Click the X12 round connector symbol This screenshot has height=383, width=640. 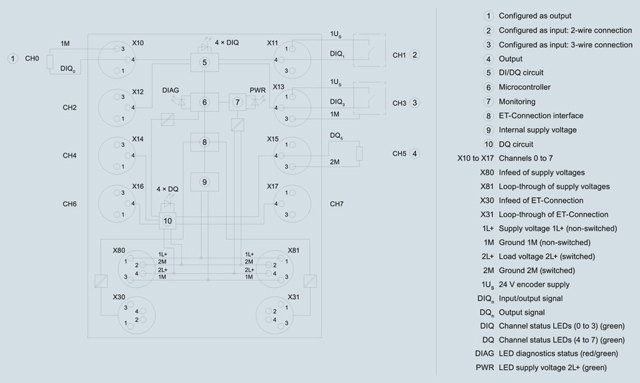pos(117,108)
